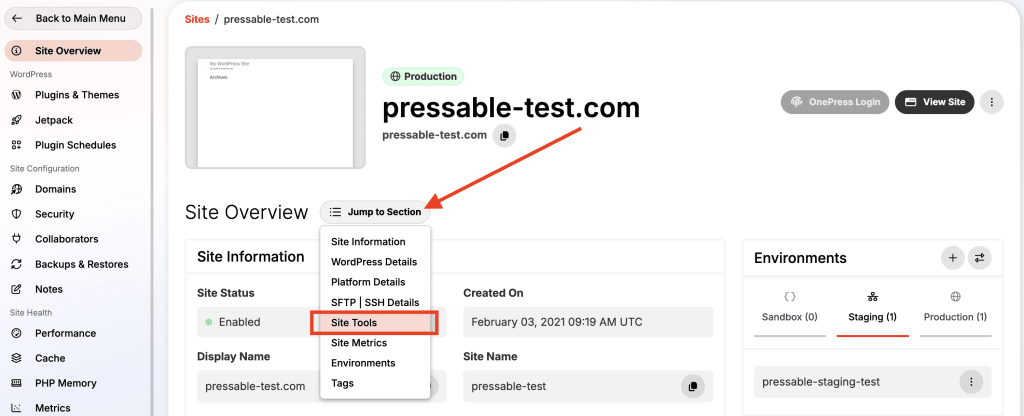The image size is (1024, 416).
Task: Click the sync environments arrows icon
Action: click(x=980, y=258)
